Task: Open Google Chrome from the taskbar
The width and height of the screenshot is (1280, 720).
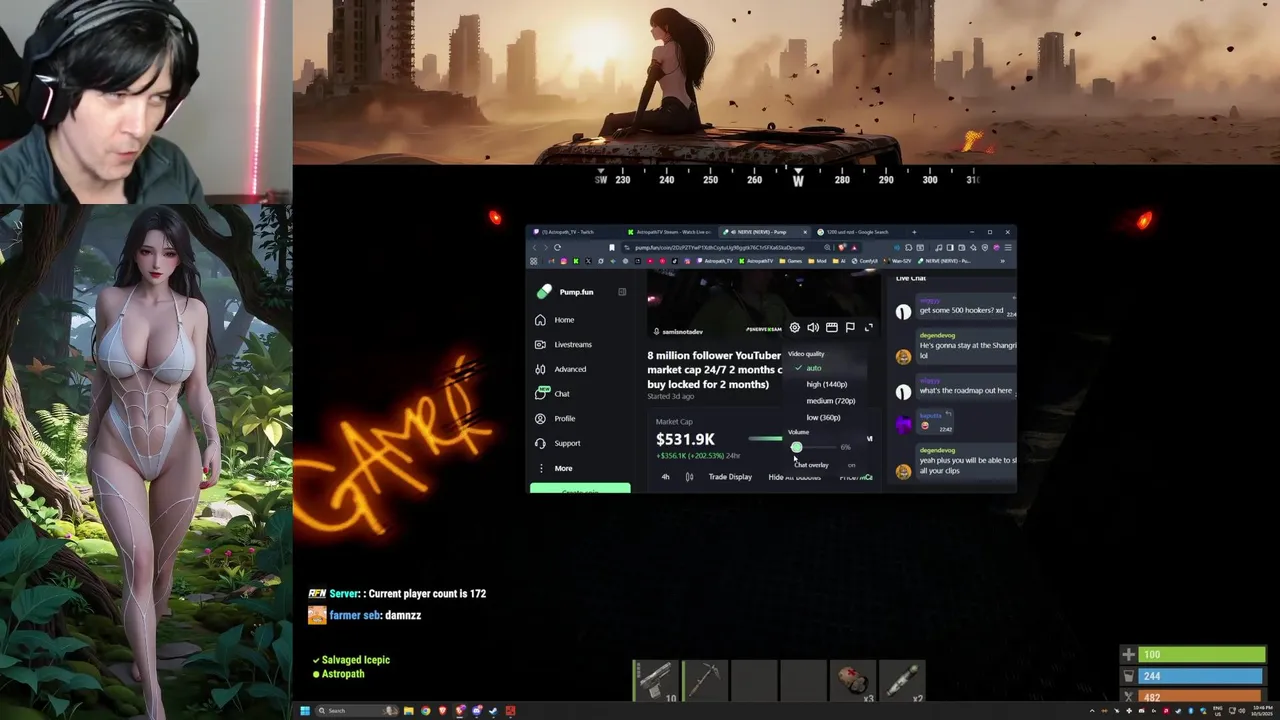Action: tap(425, 711)
